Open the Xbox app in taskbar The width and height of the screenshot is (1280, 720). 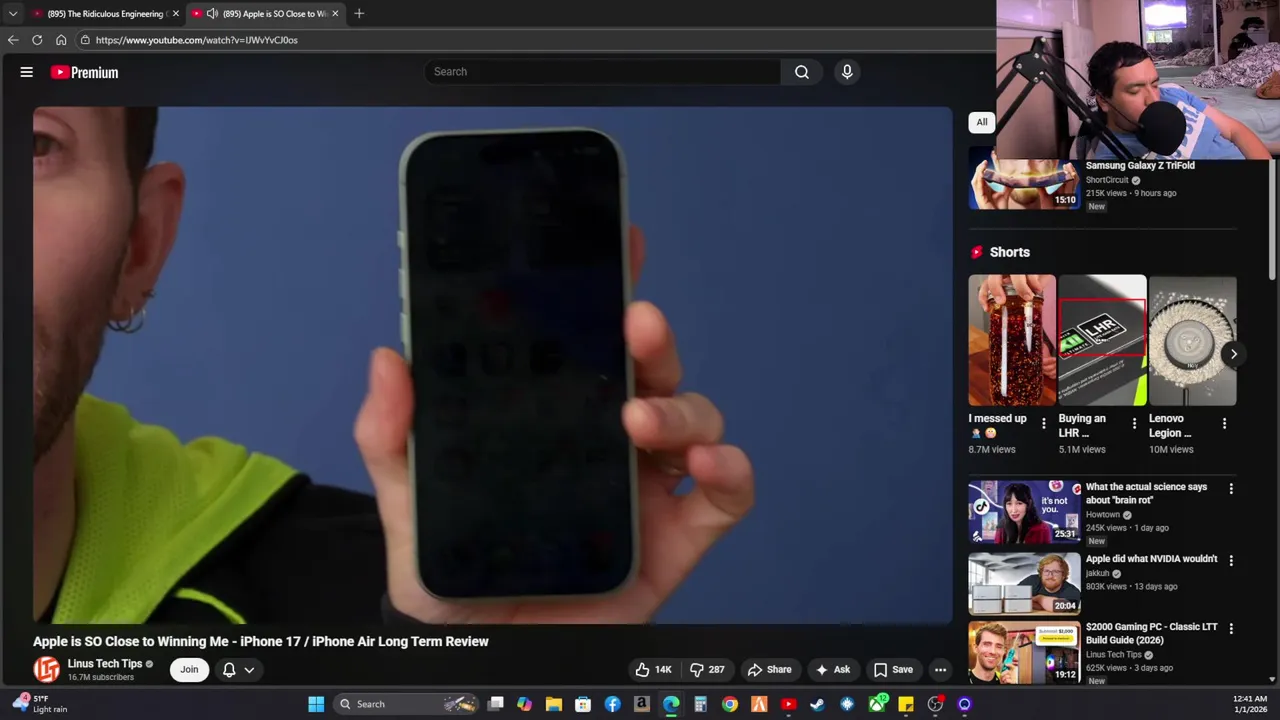877,704
